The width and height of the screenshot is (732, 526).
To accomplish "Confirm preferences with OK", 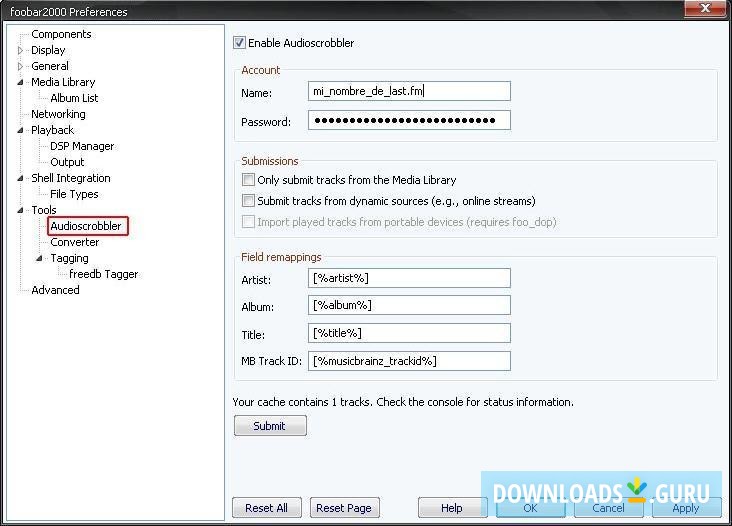I will click(x=530, y=508).
